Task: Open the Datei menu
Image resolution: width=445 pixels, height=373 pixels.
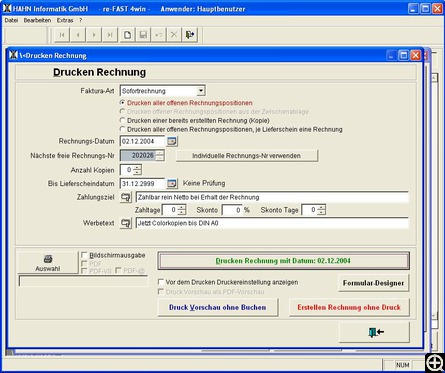Action: coord(11,20)
